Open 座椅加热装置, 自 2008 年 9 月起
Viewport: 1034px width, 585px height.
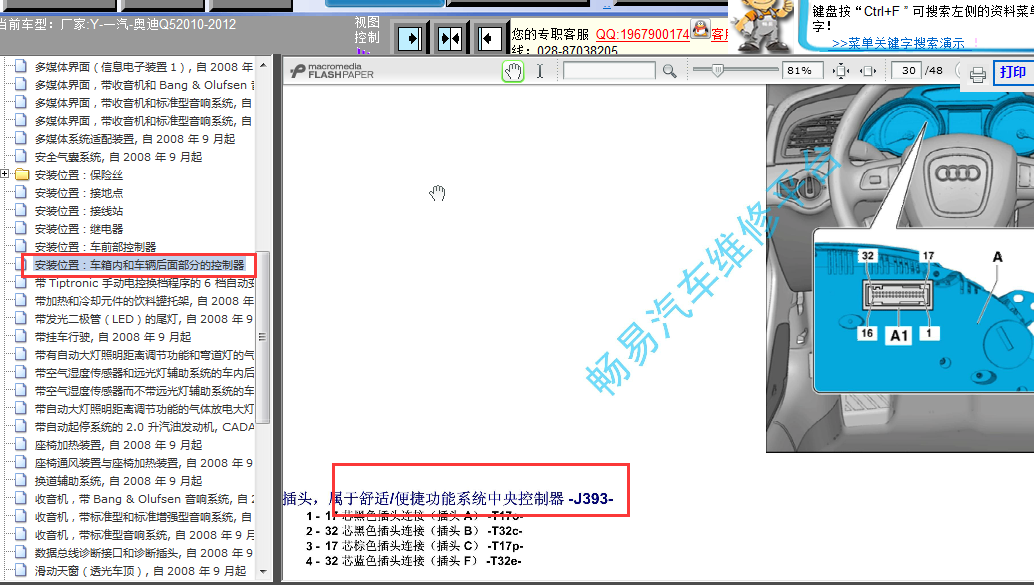point(118,445)
